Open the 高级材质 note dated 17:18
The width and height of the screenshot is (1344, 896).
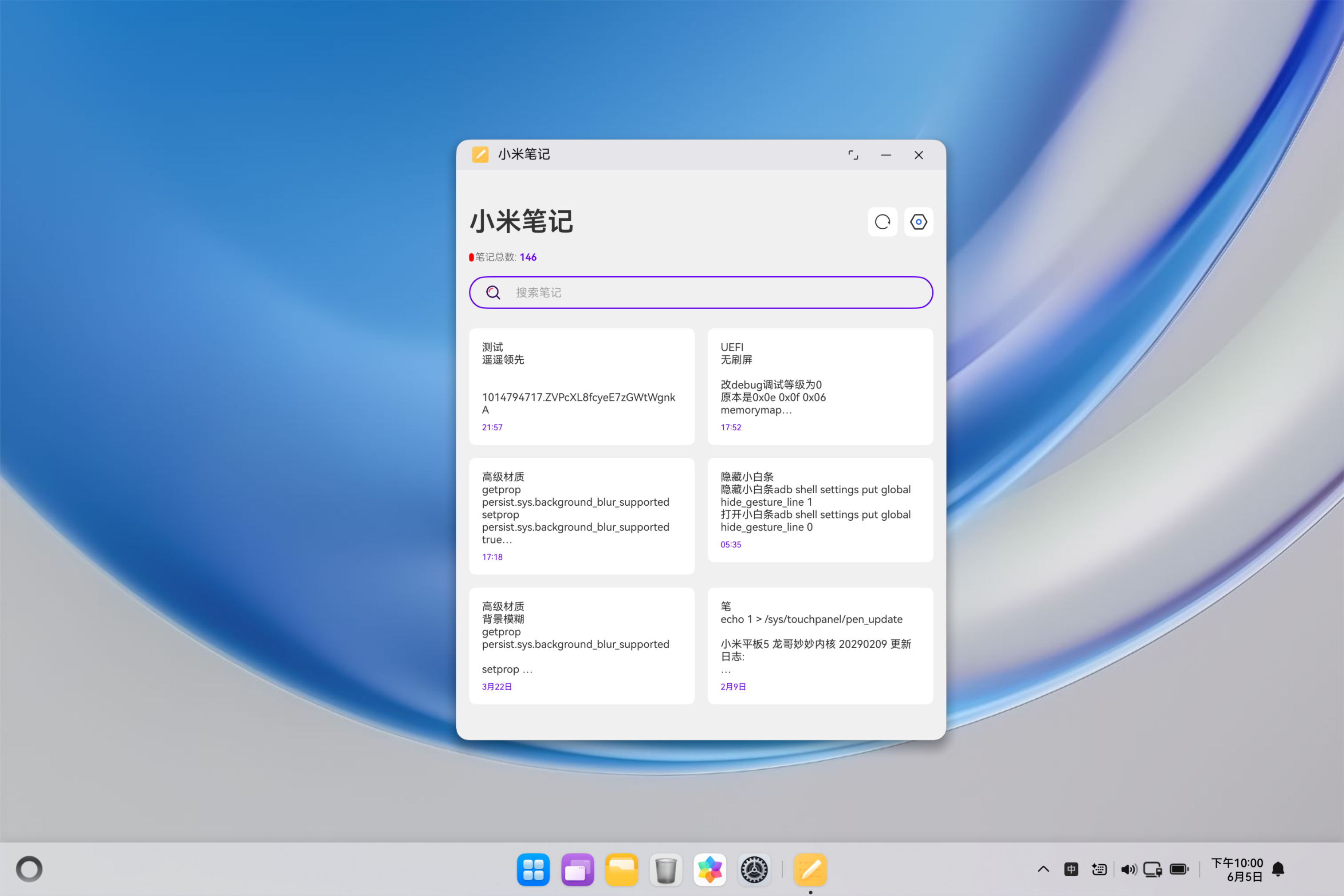(x=582, y=516)
